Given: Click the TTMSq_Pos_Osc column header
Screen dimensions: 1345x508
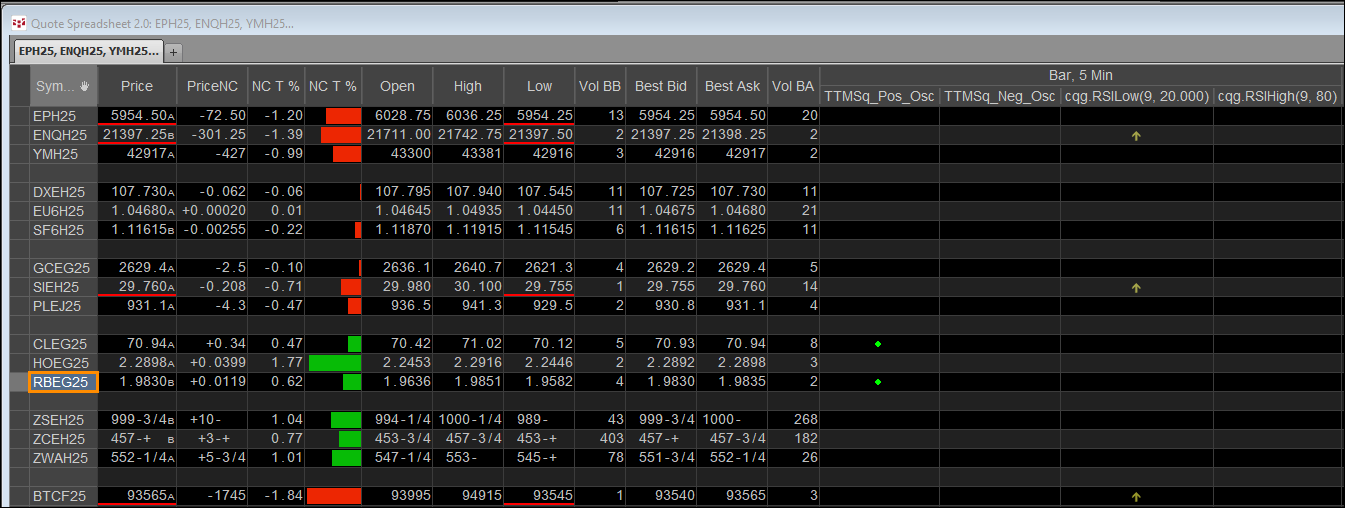Looking at the screenshot, I should [879, 97].
